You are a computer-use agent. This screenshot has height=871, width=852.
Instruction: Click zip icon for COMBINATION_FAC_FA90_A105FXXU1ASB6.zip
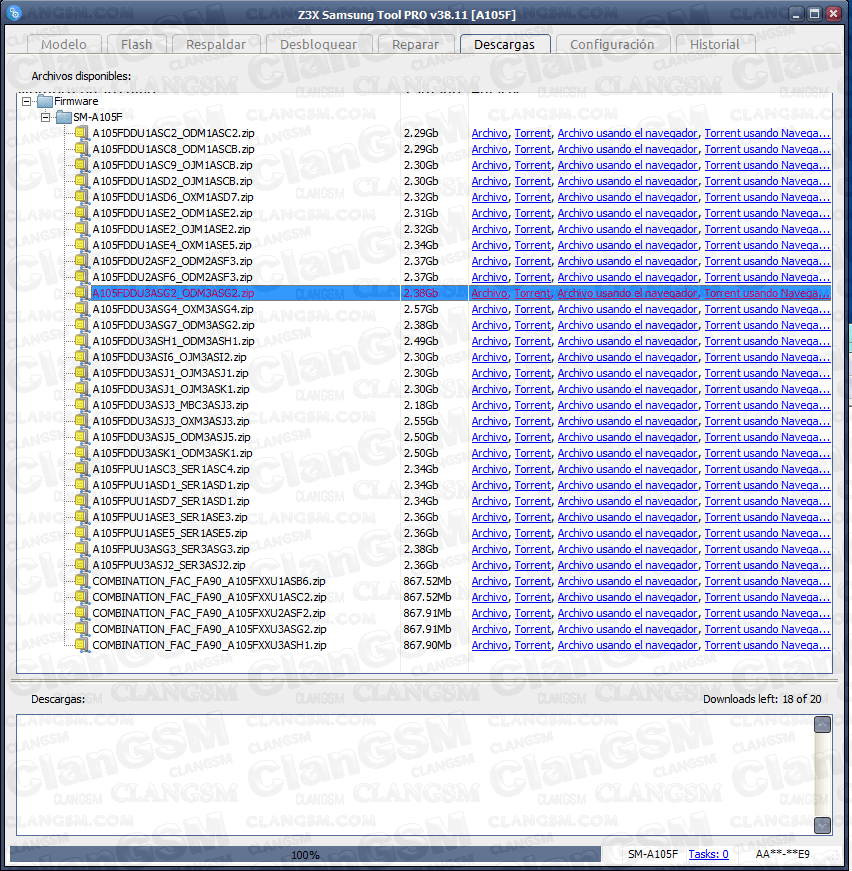coord(82,581)
